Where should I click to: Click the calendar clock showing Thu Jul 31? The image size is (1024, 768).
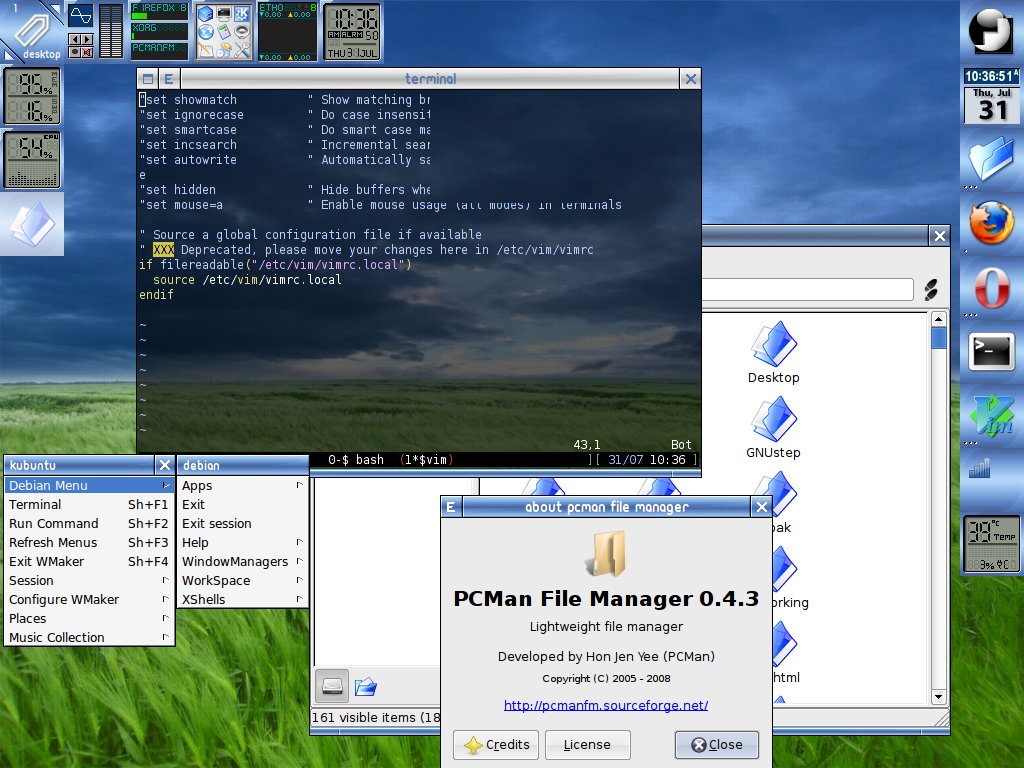[991, 95]
